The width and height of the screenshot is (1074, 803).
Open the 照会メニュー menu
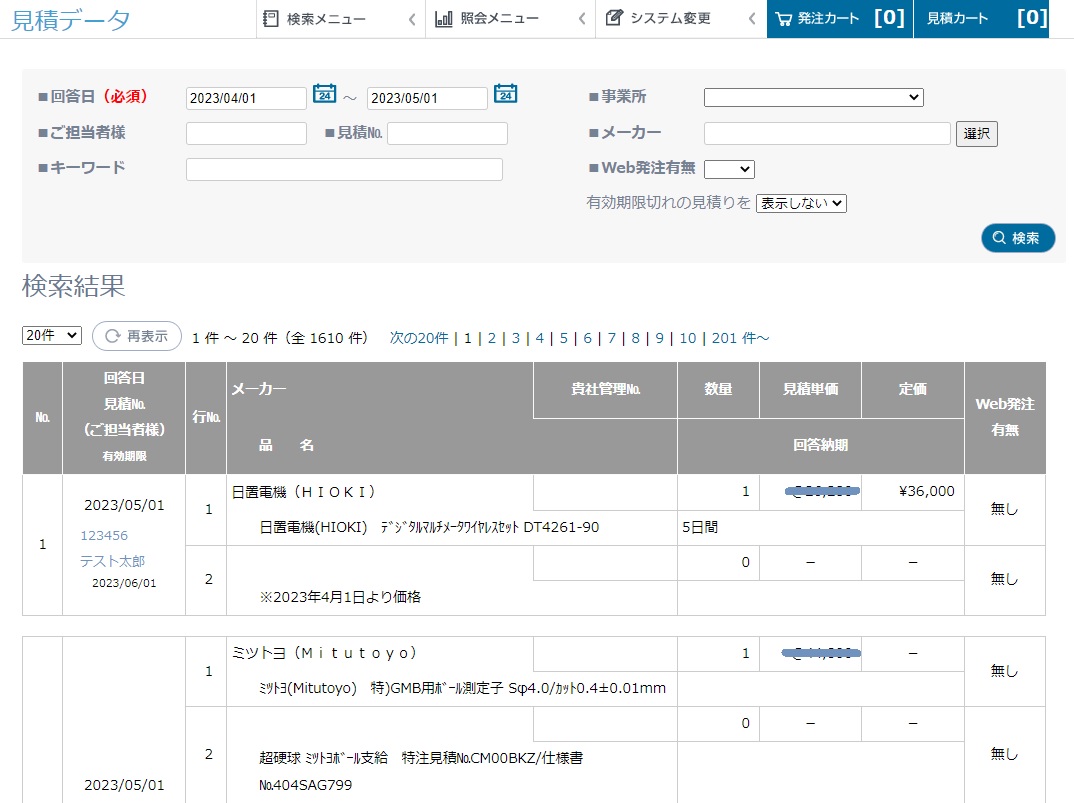[510, 19]
